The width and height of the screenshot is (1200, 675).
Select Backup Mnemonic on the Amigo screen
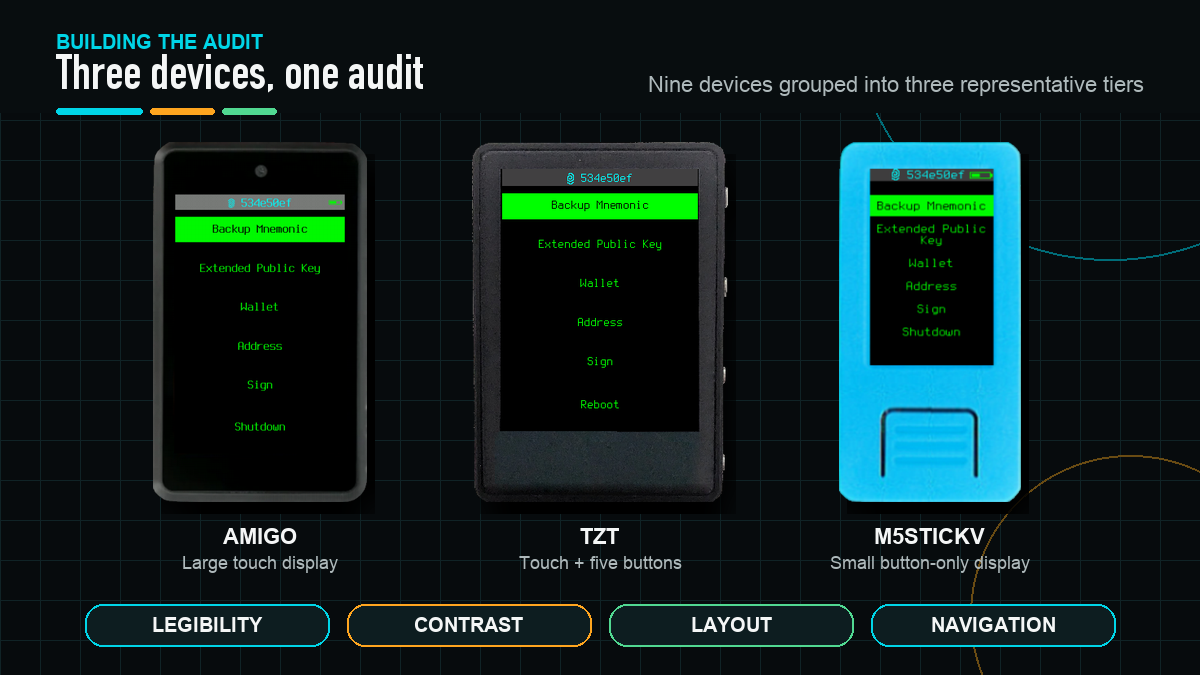click(x=260, y=229)
